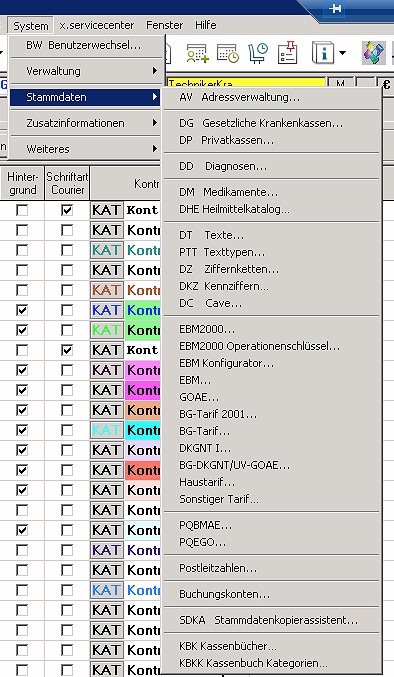Enable Hintergrund checkbox in first row

click(x=22, y=210)
